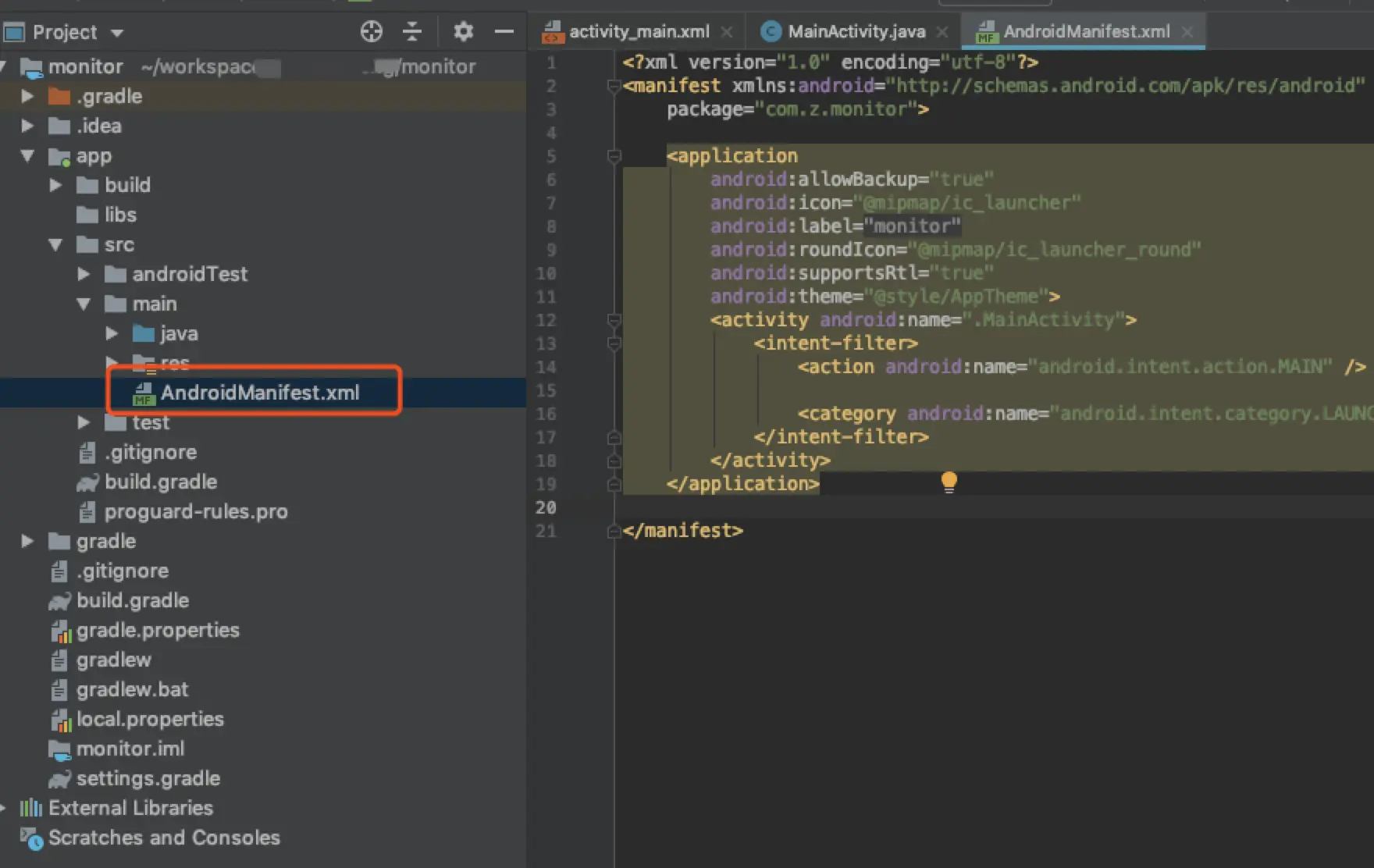1374x868 pixels.
Task: Click the closing </manifest> tag
Action: [x=683, y=531]
